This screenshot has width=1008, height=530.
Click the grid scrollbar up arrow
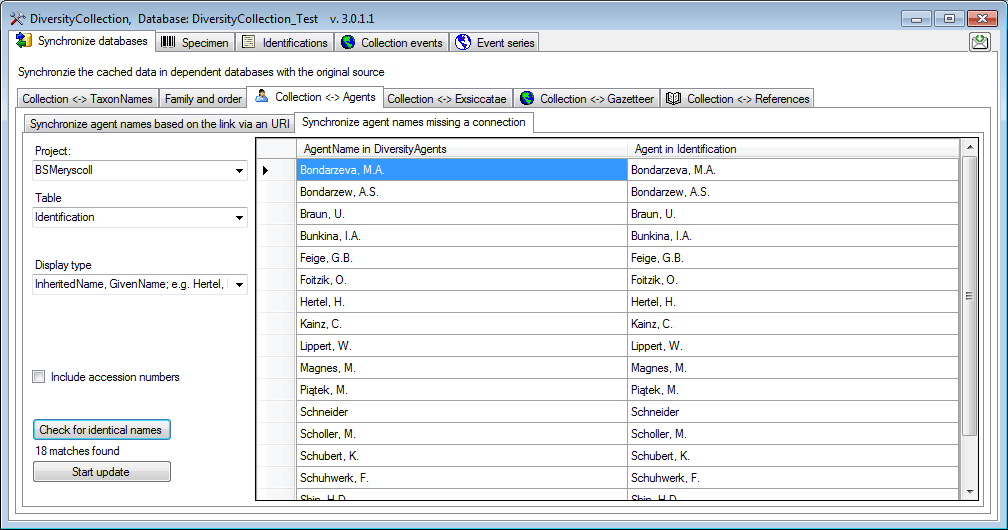[x=969, y=147]
